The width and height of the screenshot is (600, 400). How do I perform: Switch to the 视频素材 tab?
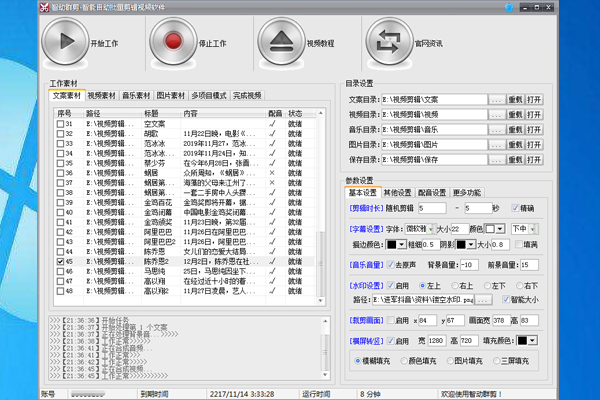tap(102, 96)
